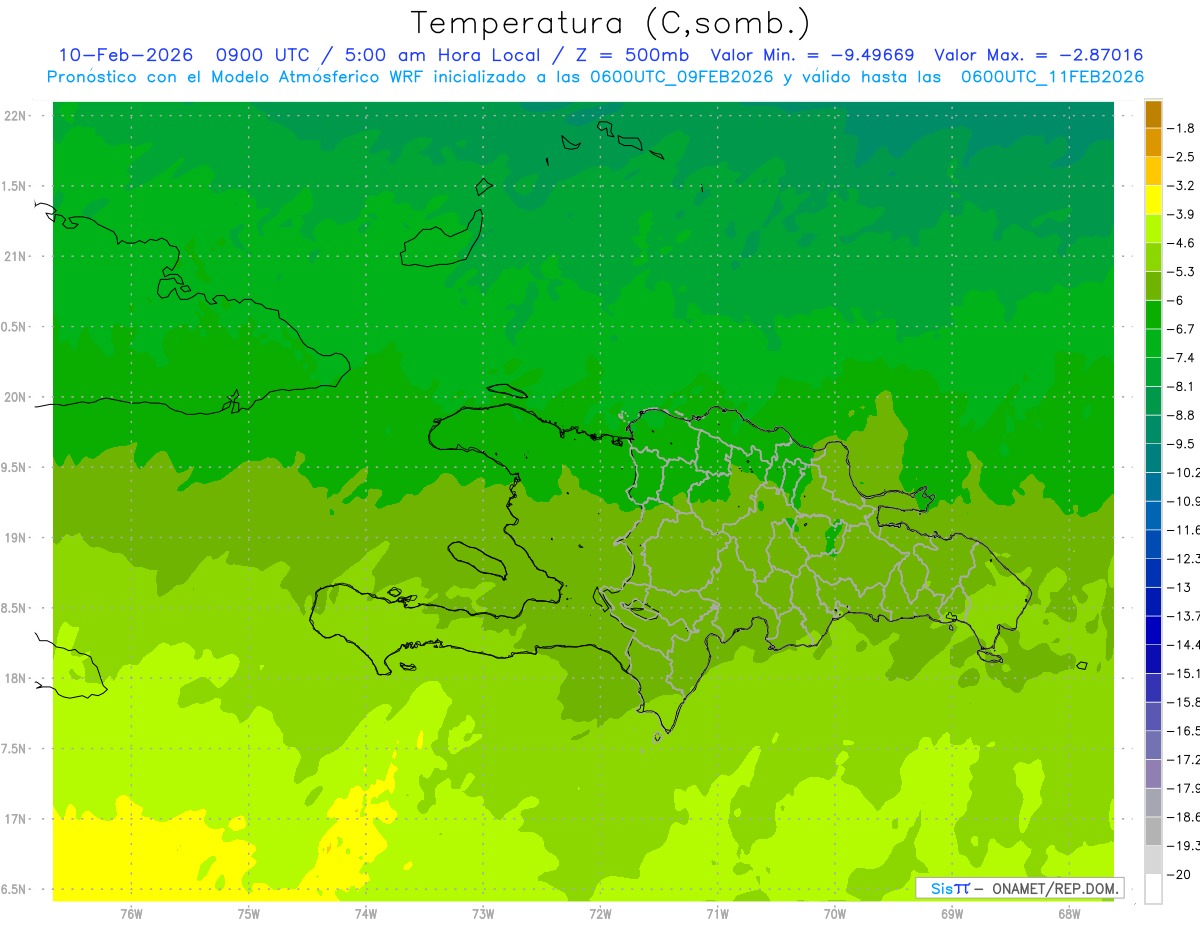Click the "-18.6" colorbar value
This screenshot has height=927, width=1200.
pyautogui.click(x=1184, y=817)
